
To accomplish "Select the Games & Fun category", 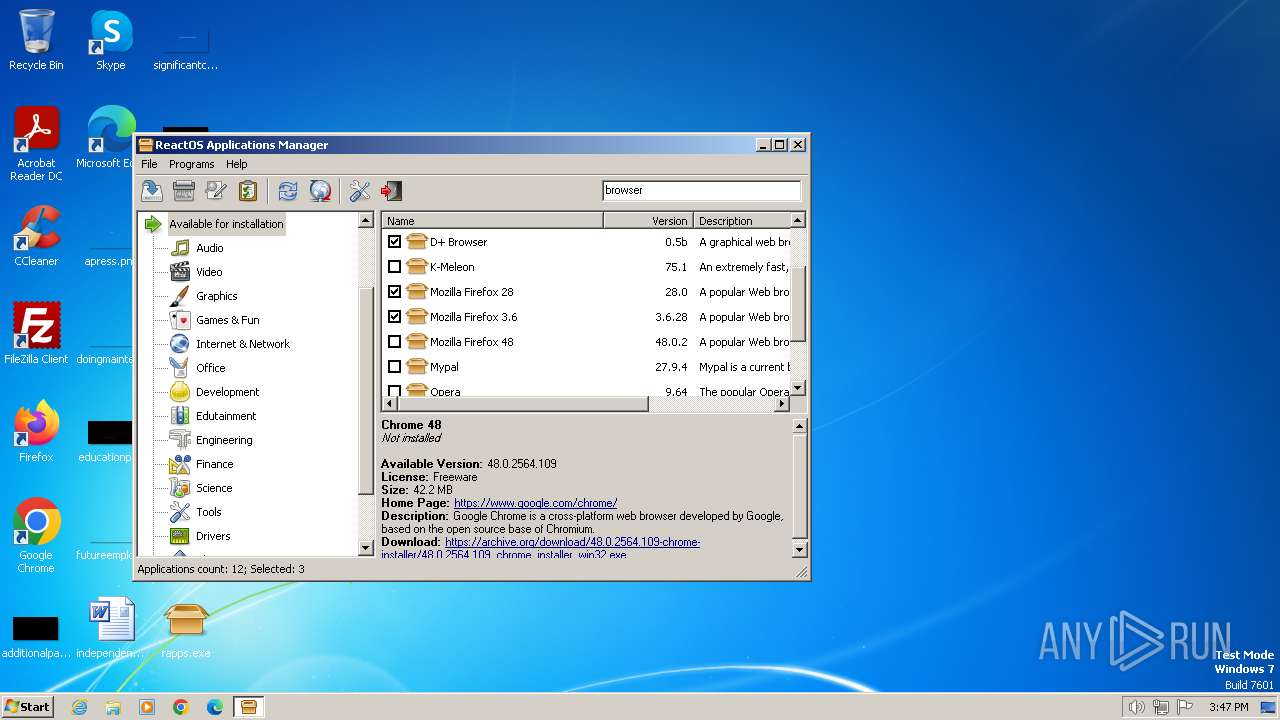I will (227, 320).
